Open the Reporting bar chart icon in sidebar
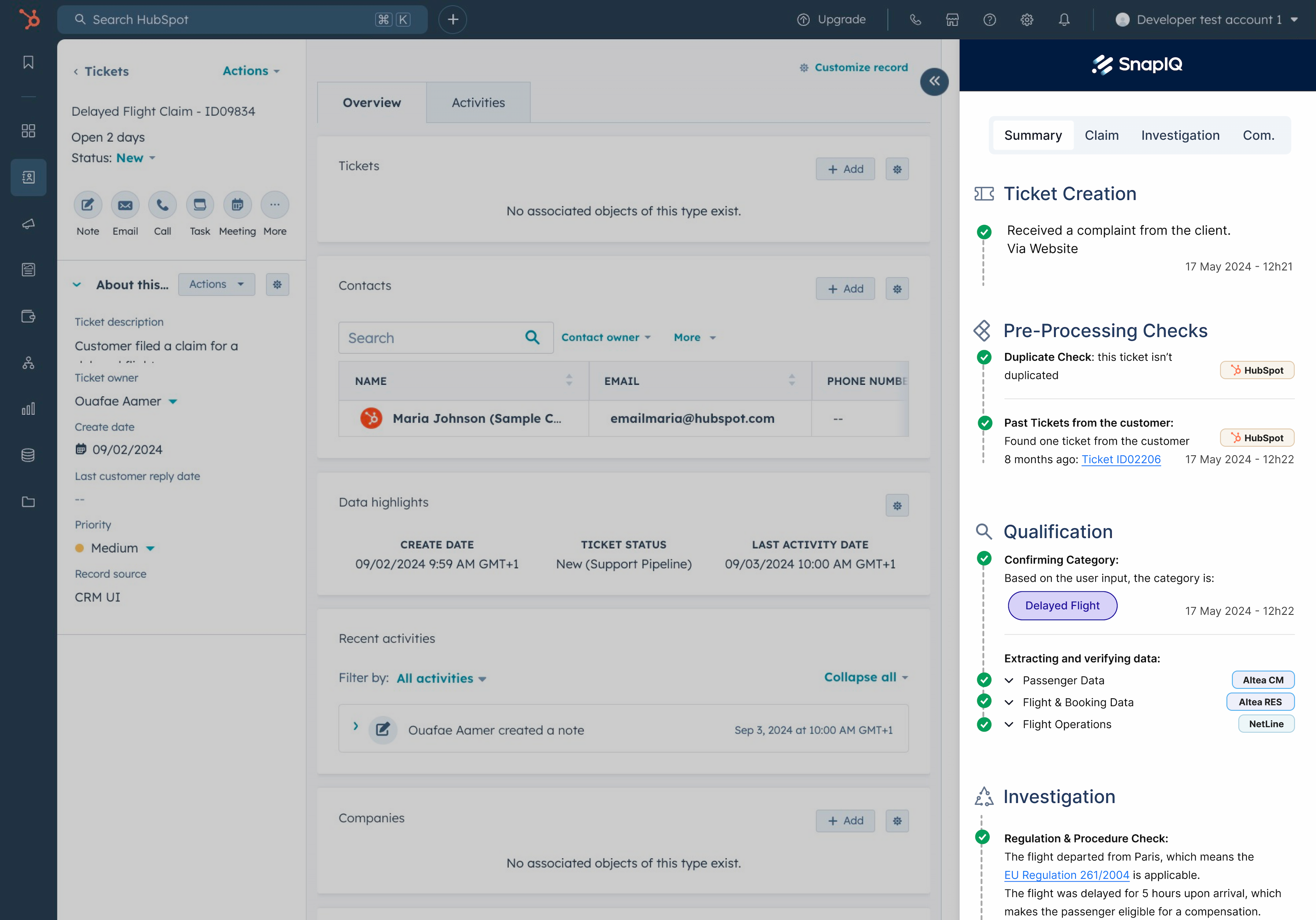 click(x=28, y=409)
